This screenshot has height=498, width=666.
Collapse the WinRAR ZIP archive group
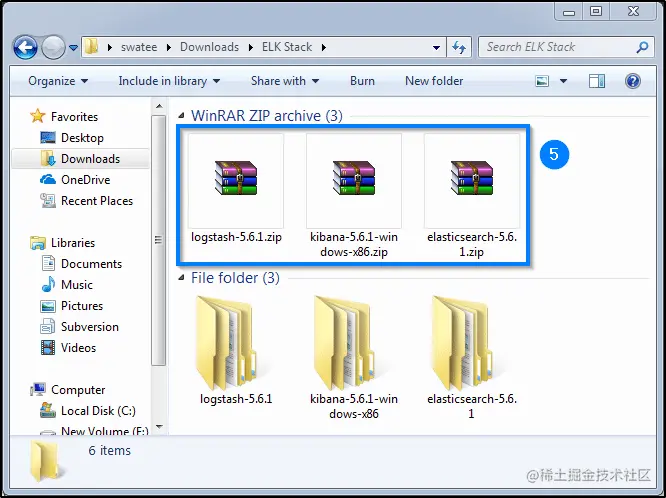click(181, 115)
